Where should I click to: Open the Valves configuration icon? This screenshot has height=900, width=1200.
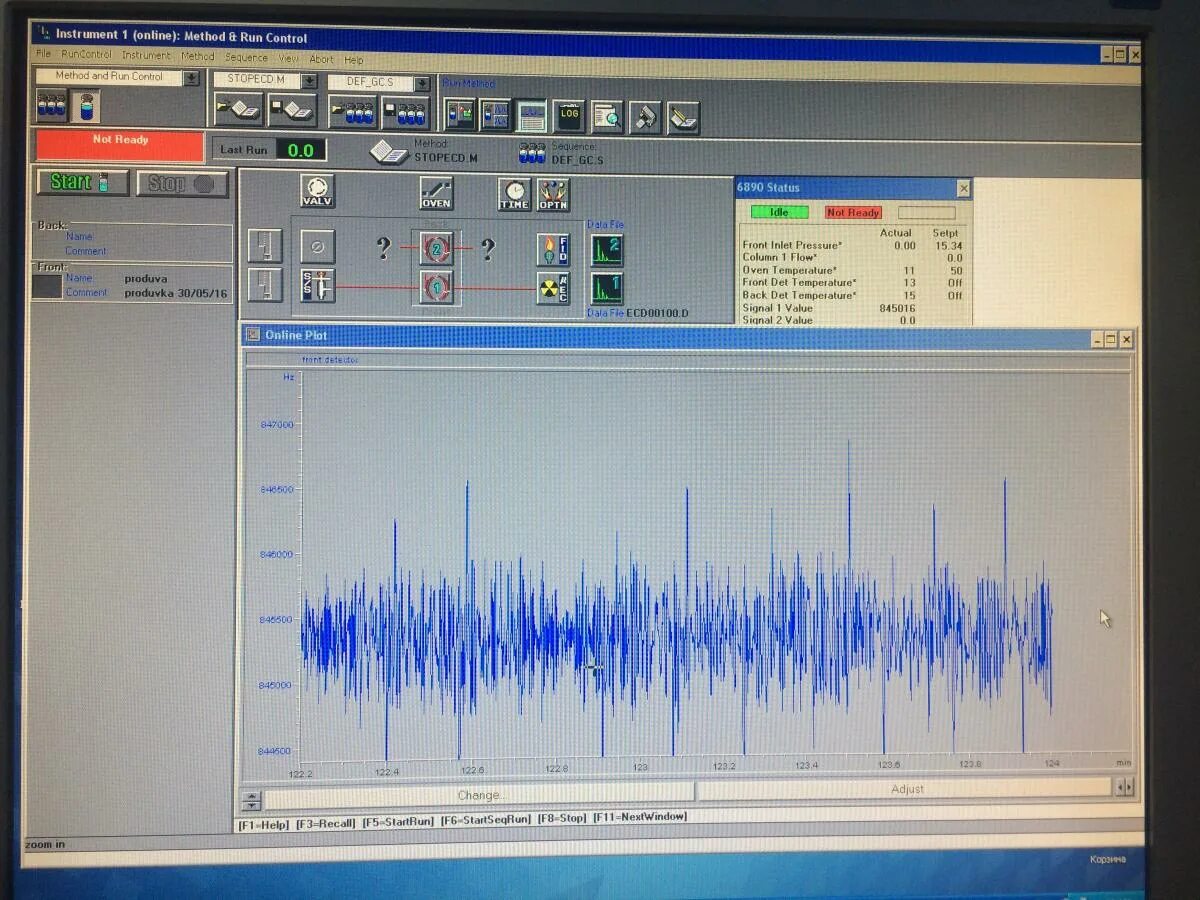[317, 190]
